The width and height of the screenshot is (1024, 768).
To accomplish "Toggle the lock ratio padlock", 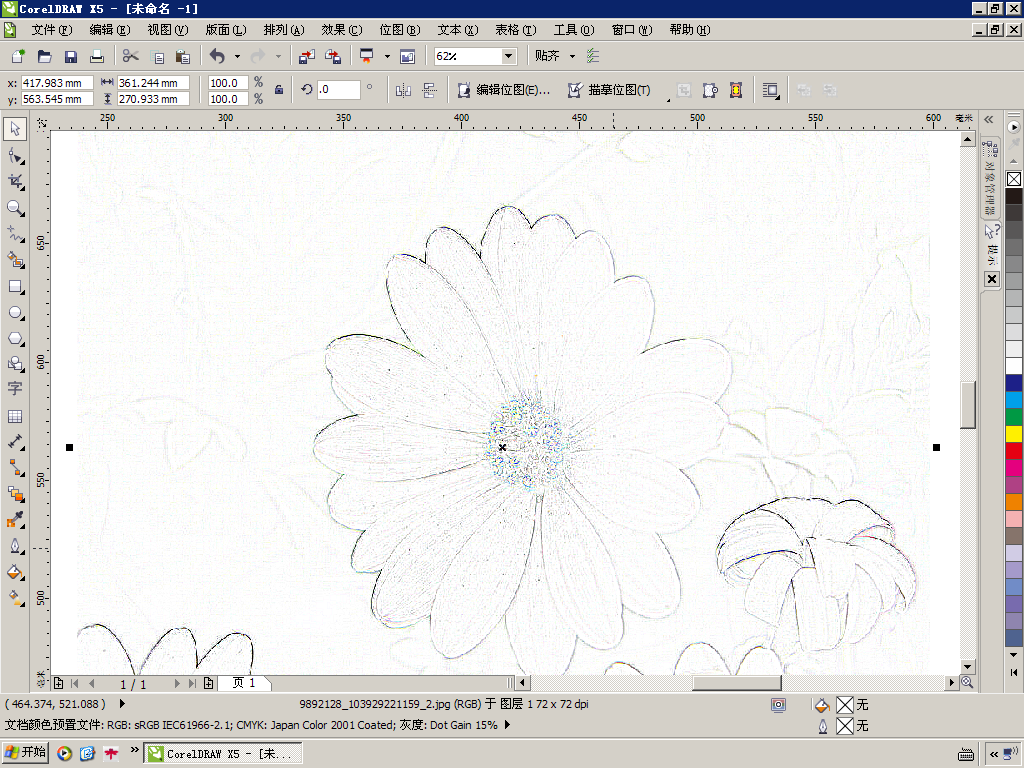I will 279,90.
